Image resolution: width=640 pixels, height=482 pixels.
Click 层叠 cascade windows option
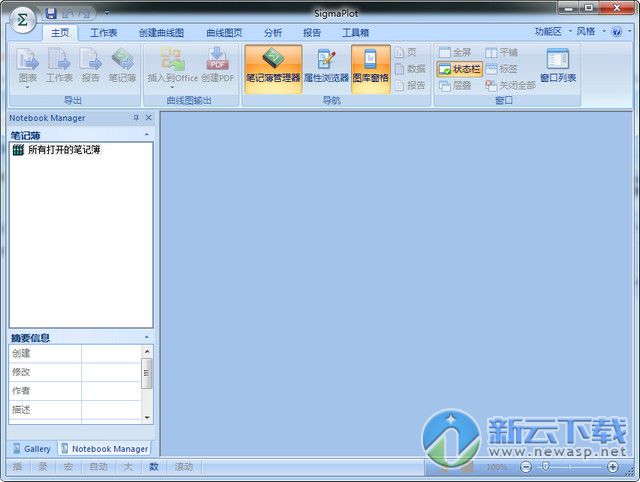click(x=455, y=85)
